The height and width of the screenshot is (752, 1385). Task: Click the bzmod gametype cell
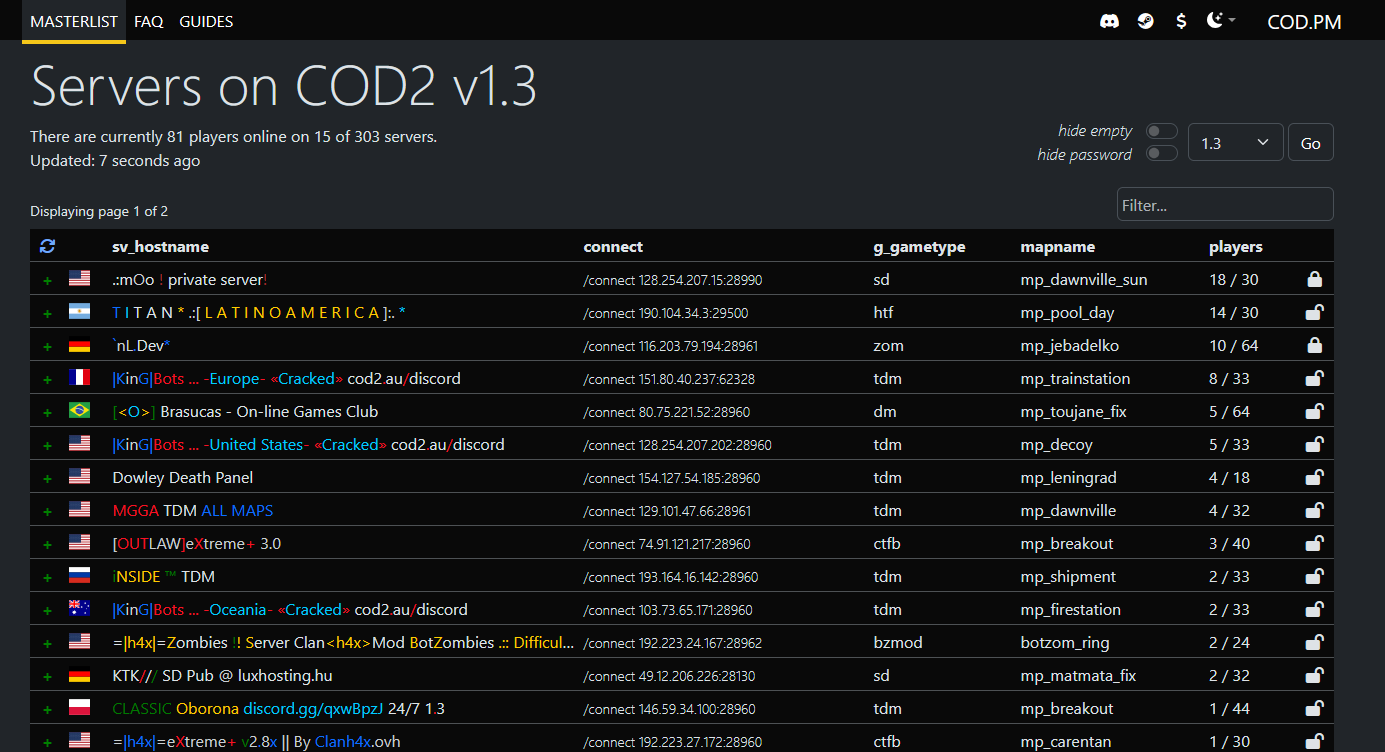[x=898, y=643]
